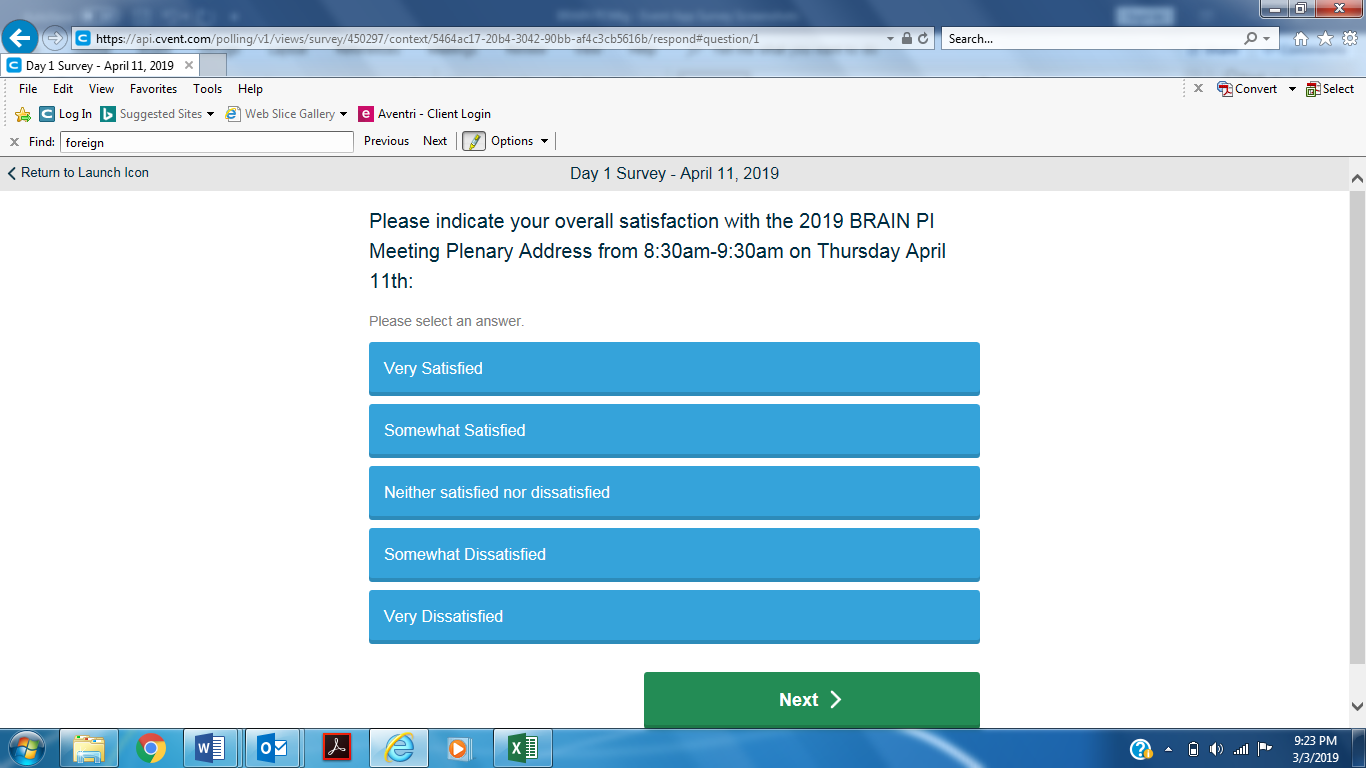This screenshot has width=1366, height=768.
Task: Click the Add to Favorites bar star icon
Action: point(23,114)
